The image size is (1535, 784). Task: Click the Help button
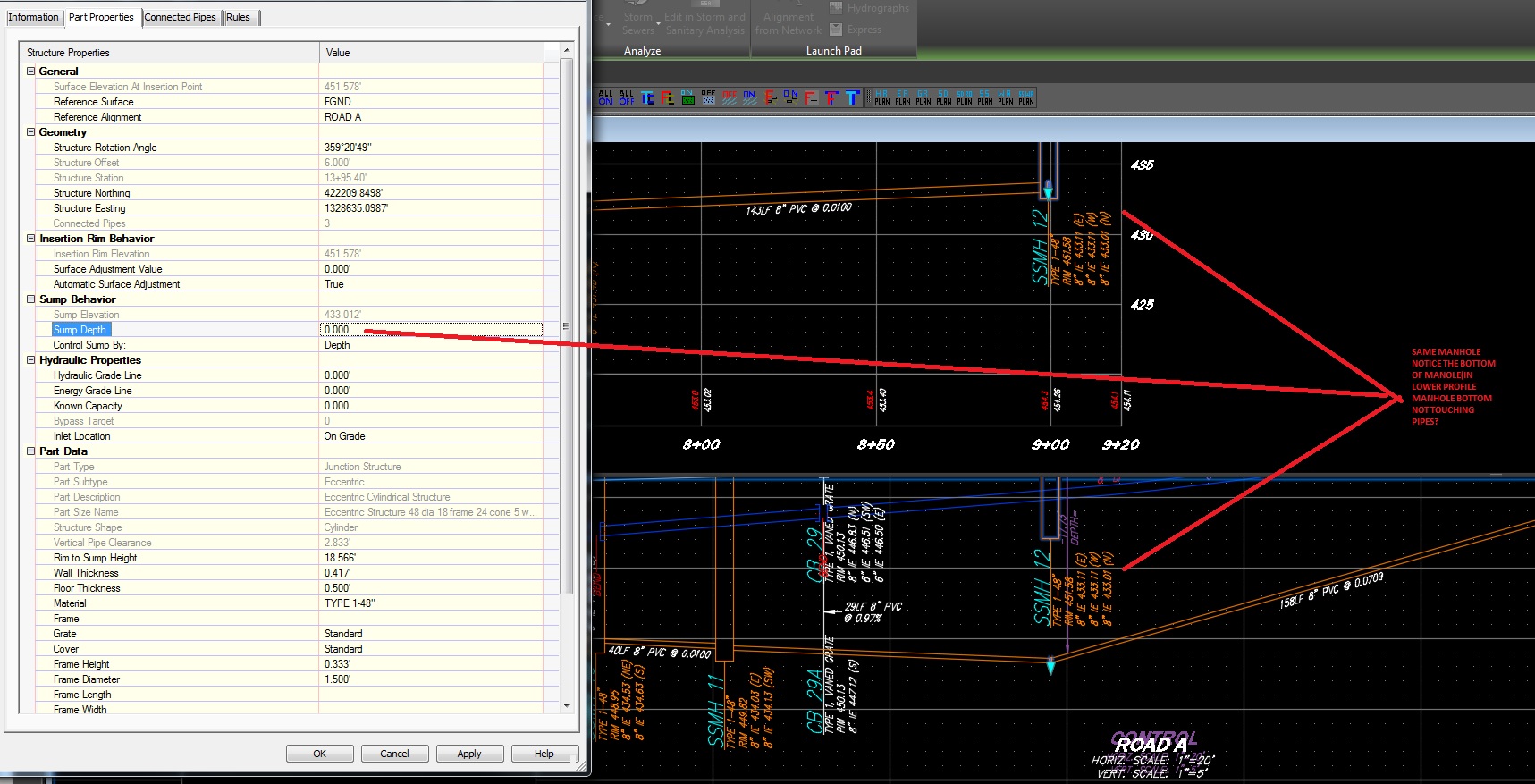coord(544,754)
